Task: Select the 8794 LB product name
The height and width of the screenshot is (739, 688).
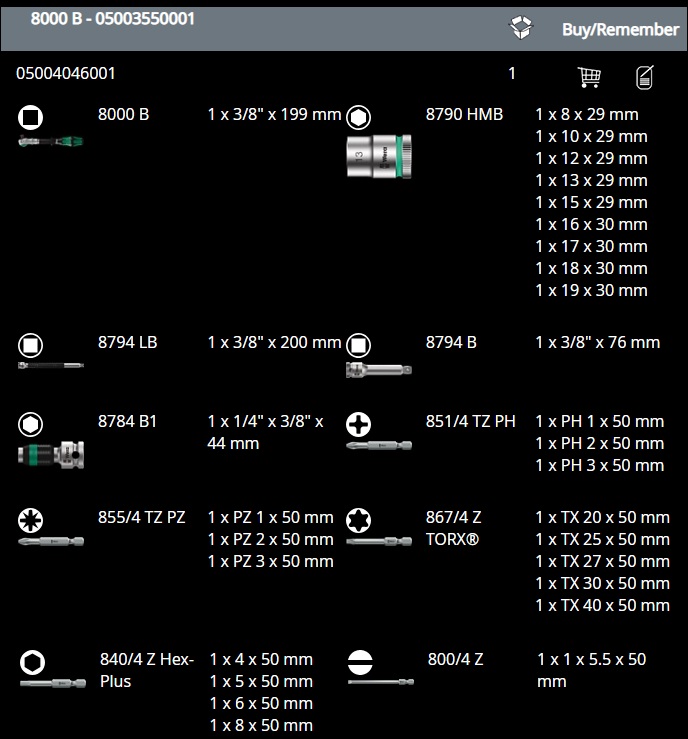Action: (128, 343)
